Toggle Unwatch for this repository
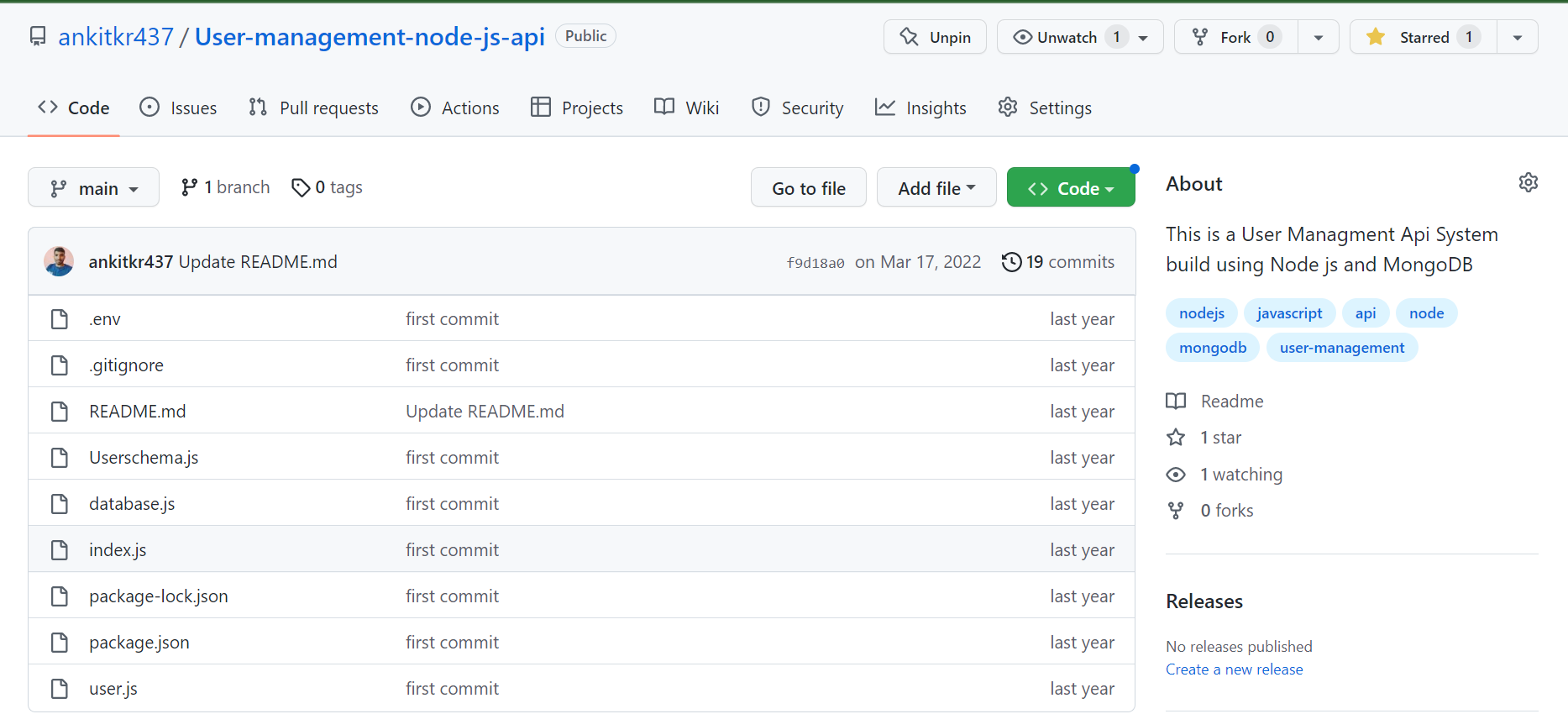Screen dimensions: 1568x714 [x=1067, y=37]
